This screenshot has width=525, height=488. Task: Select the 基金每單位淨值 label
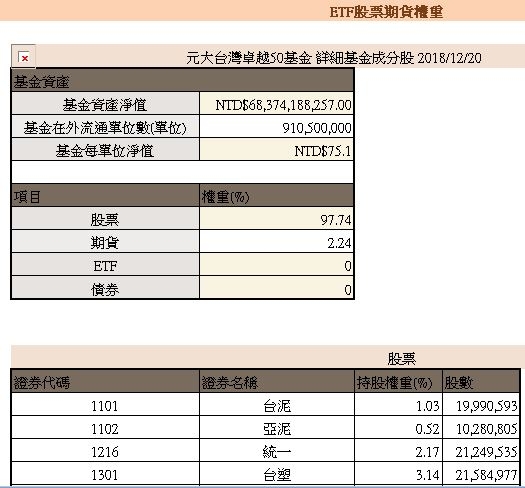(105, 151)
